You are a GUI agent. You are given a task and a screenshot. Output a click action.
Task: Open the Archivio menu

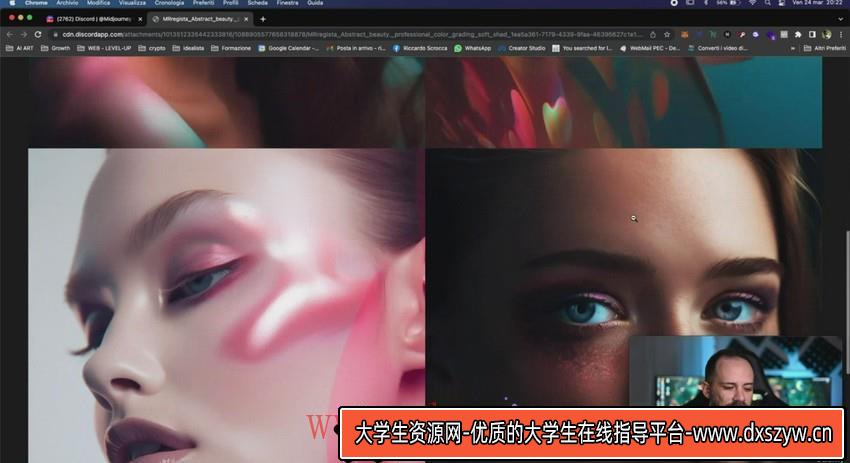(x=67, y=3)
